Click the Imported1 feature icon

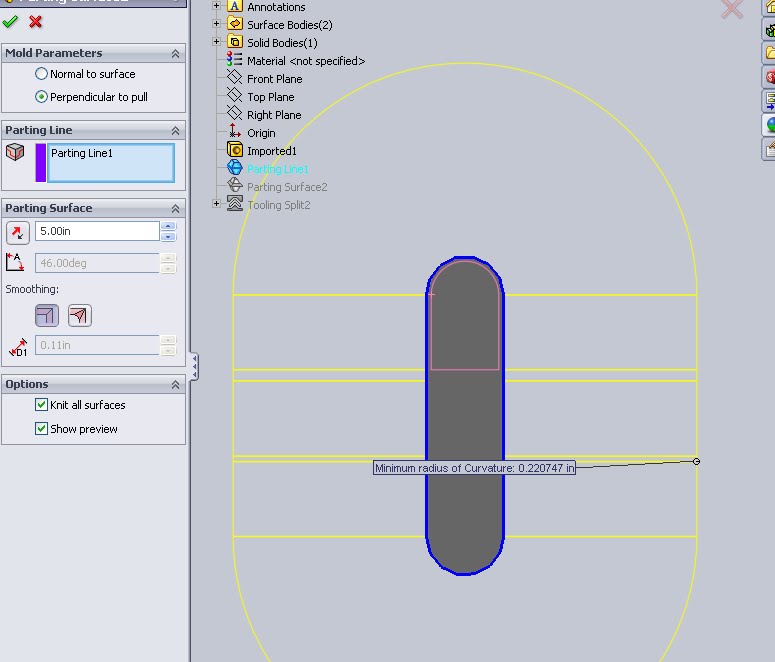[235, 149]
